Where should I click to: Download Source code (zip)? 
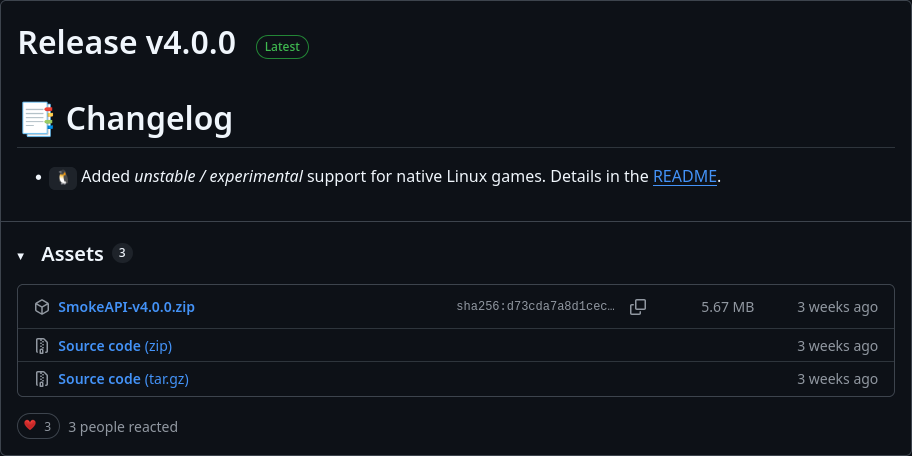[x=115, y=346]
